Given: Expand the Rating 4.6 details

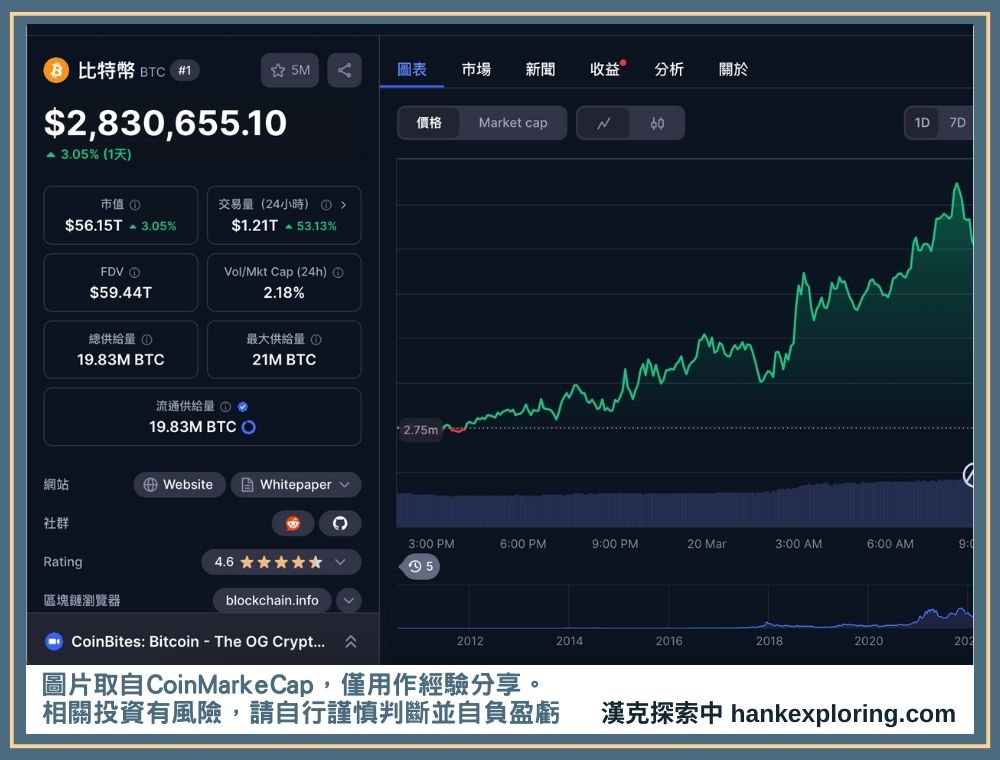Looking at the screenshot, I should coord(281,562).
